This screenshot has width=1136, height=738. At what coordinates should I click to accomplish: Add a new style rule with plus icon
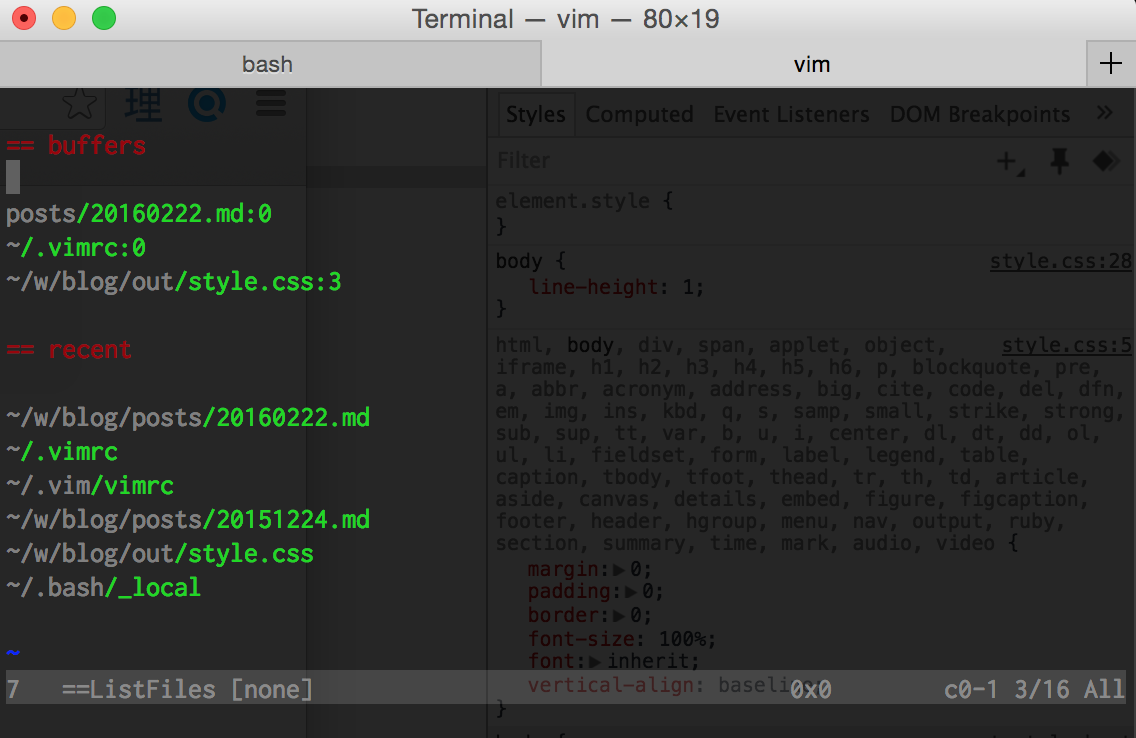coord(1009,162)
